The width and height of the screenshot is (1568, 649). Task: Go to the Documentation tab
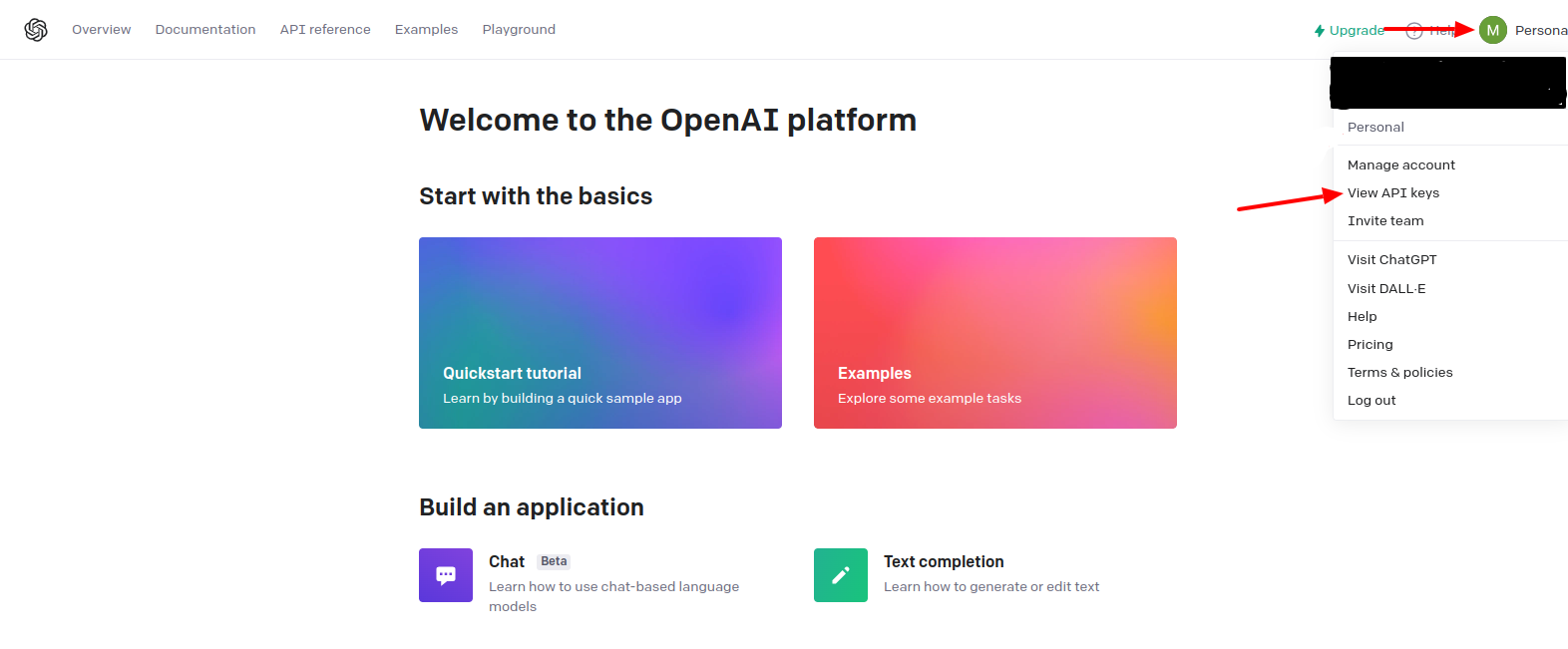coord(205,30)
